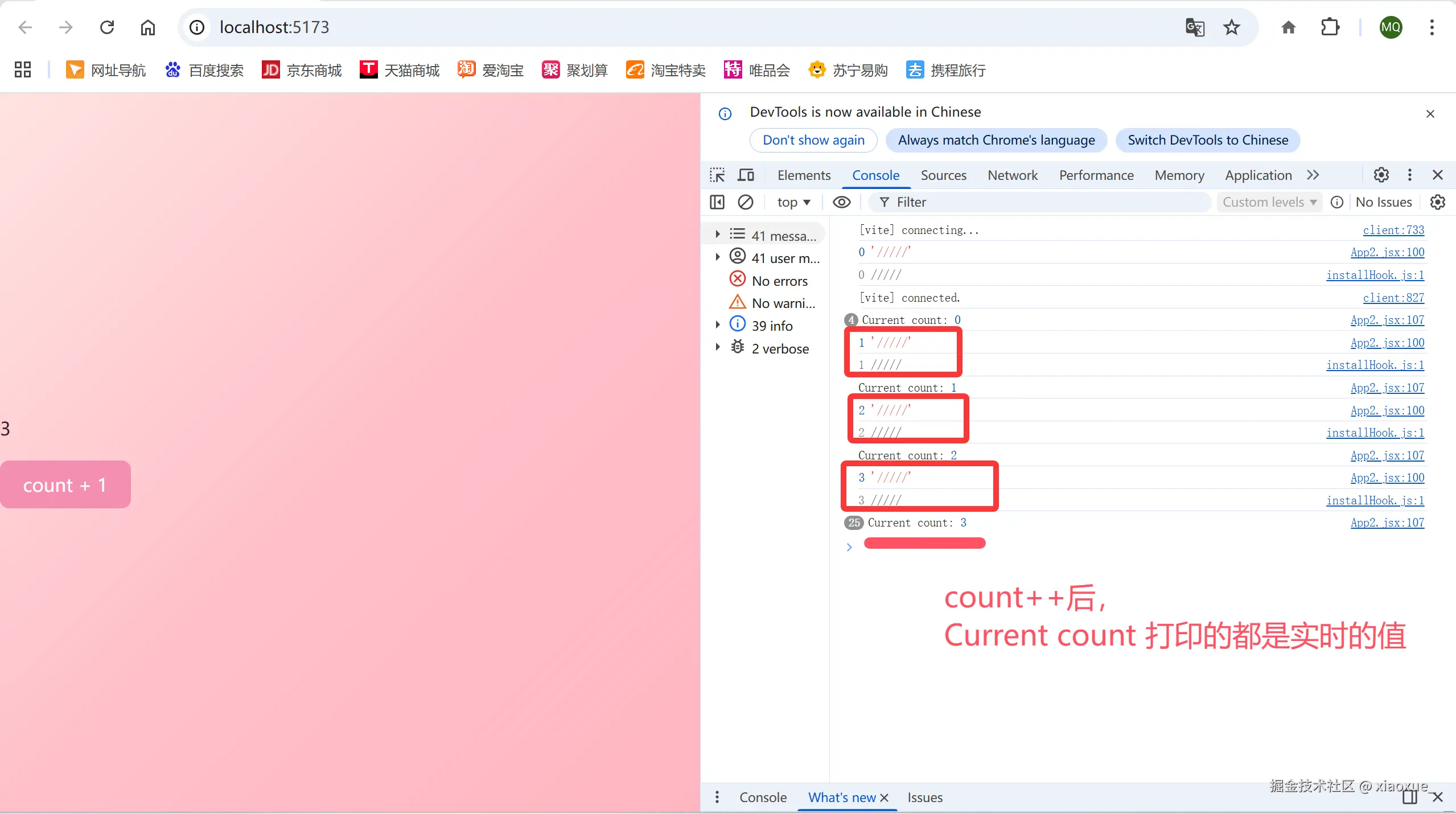Open DevTools more options three-dot menu

[1409, 175]
